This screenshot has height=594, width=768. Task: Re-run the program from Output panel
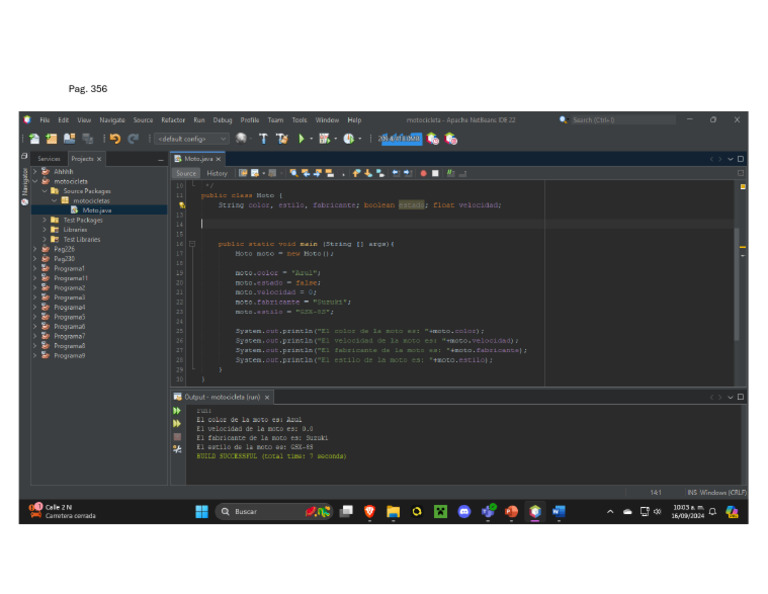coord(178,410)
